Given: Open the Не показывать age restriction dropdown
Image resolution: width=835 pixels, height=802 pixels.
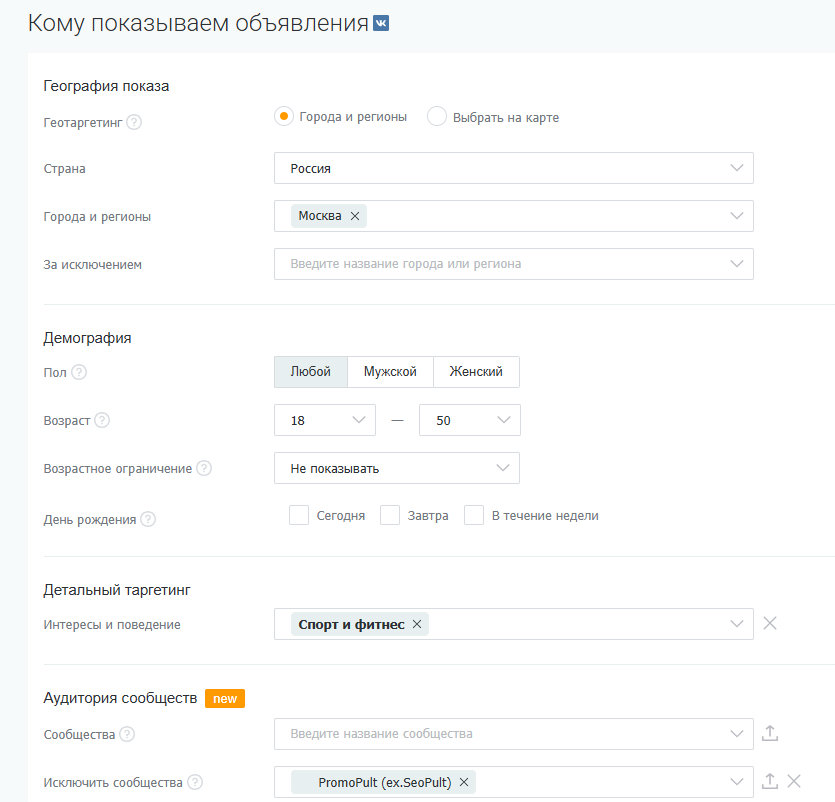Looking at the screenshot, I should (x=397, y=468).
